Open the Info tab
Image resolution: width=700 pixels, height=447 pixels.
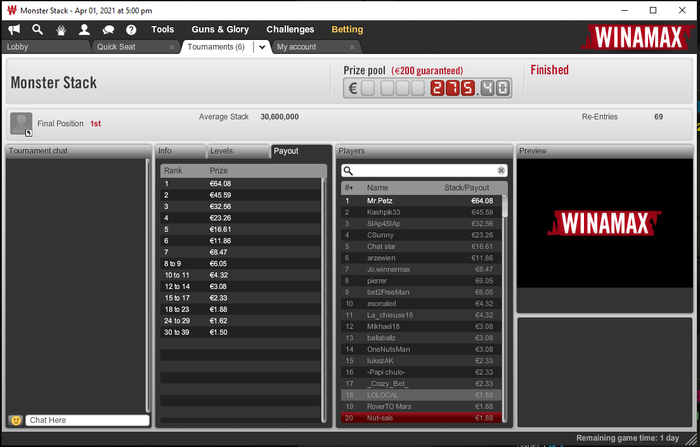pos(180,151)
